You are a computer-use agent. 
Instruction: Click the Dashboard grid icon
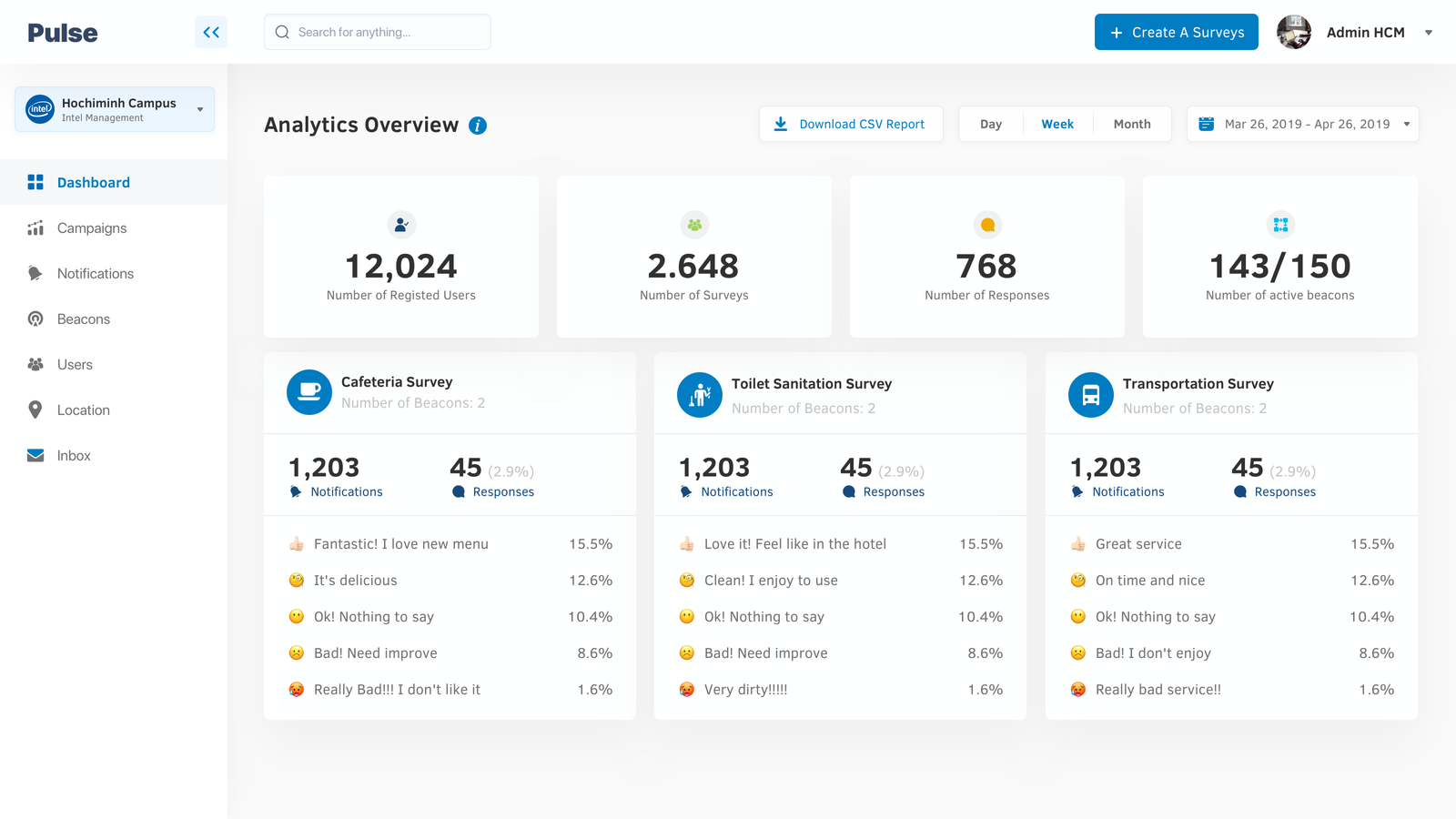point(35,182)
